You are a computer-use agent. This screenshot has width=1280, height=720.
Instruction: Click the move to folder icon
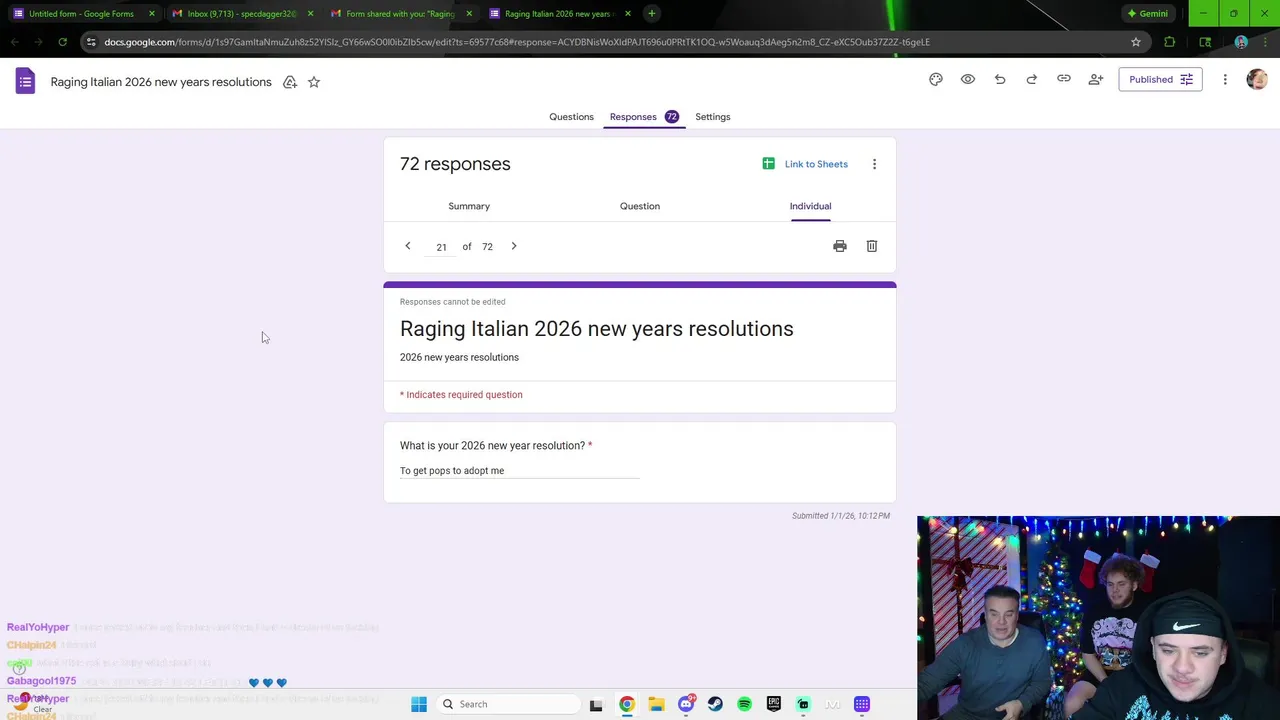[x=290, y=82]
